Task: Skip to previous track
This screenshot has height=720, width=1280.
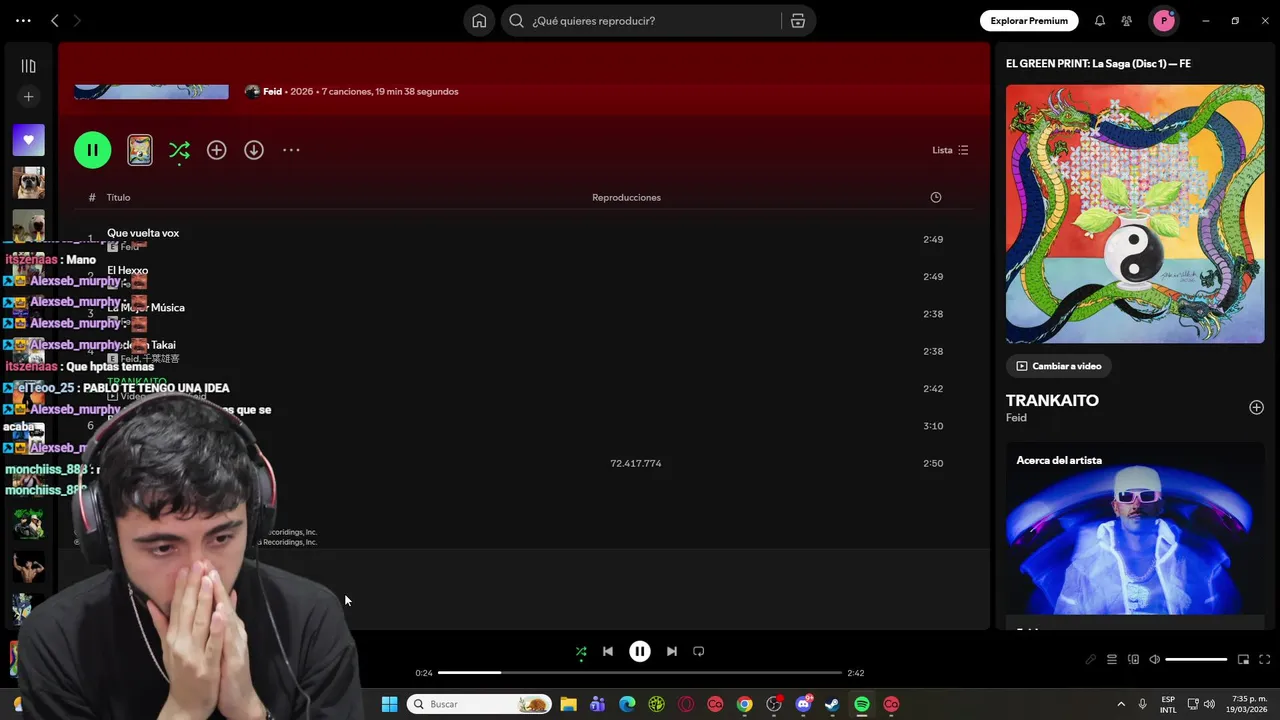Action: [x=607, y=651]
